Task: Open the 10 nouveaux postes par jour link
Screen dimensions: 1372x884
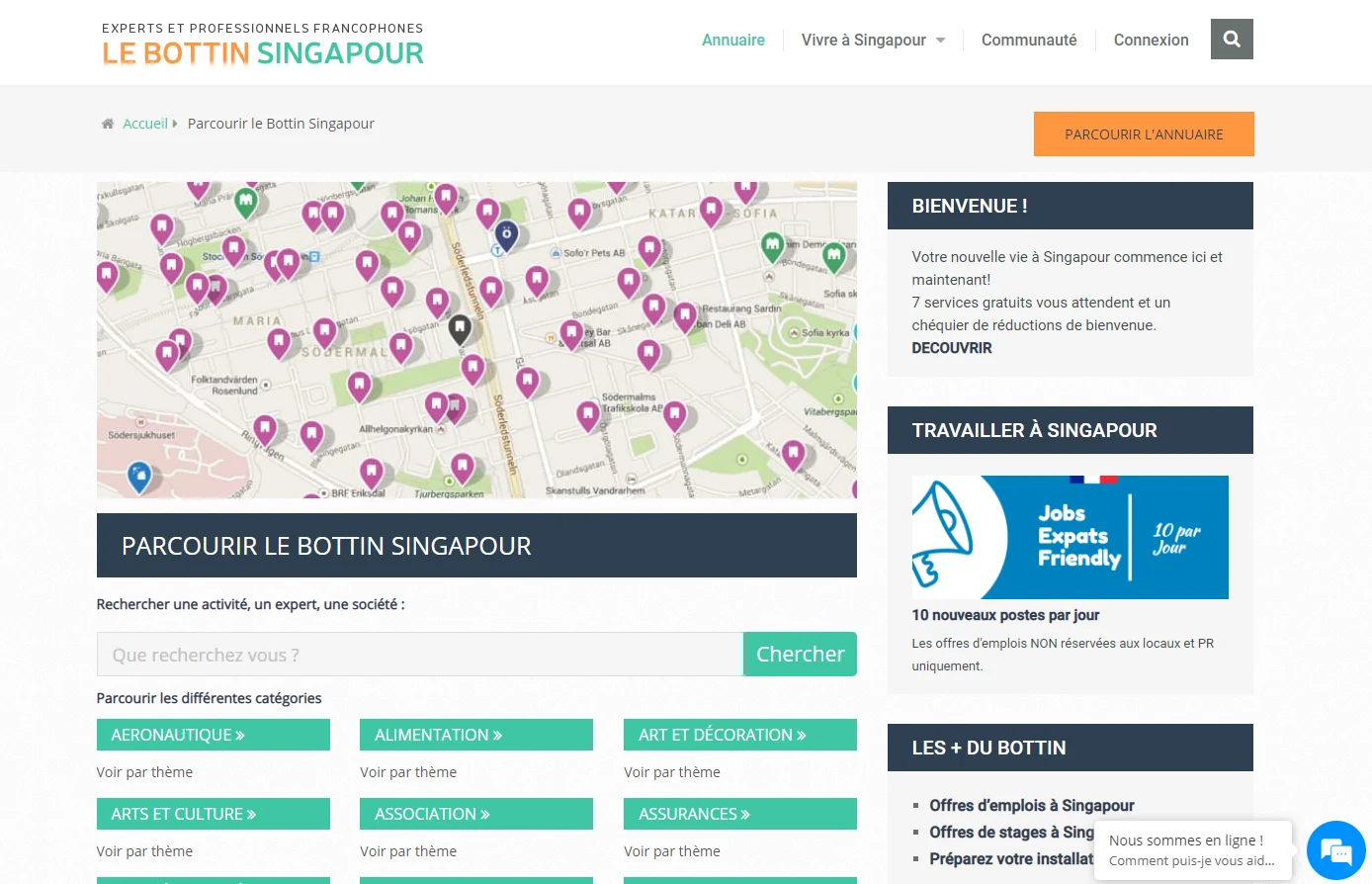Action: tap(1005, 615)
